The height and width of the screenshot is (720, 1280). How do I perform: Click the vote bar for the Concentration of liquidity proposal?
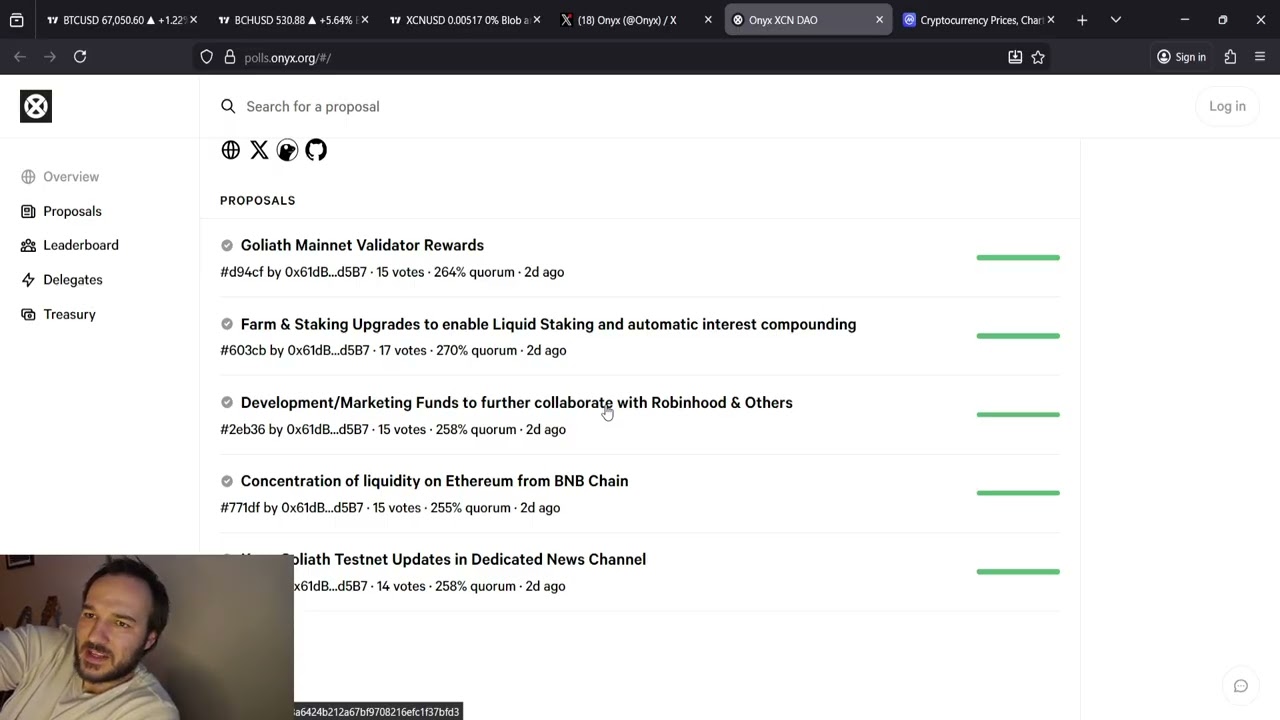coord(1018,493)
